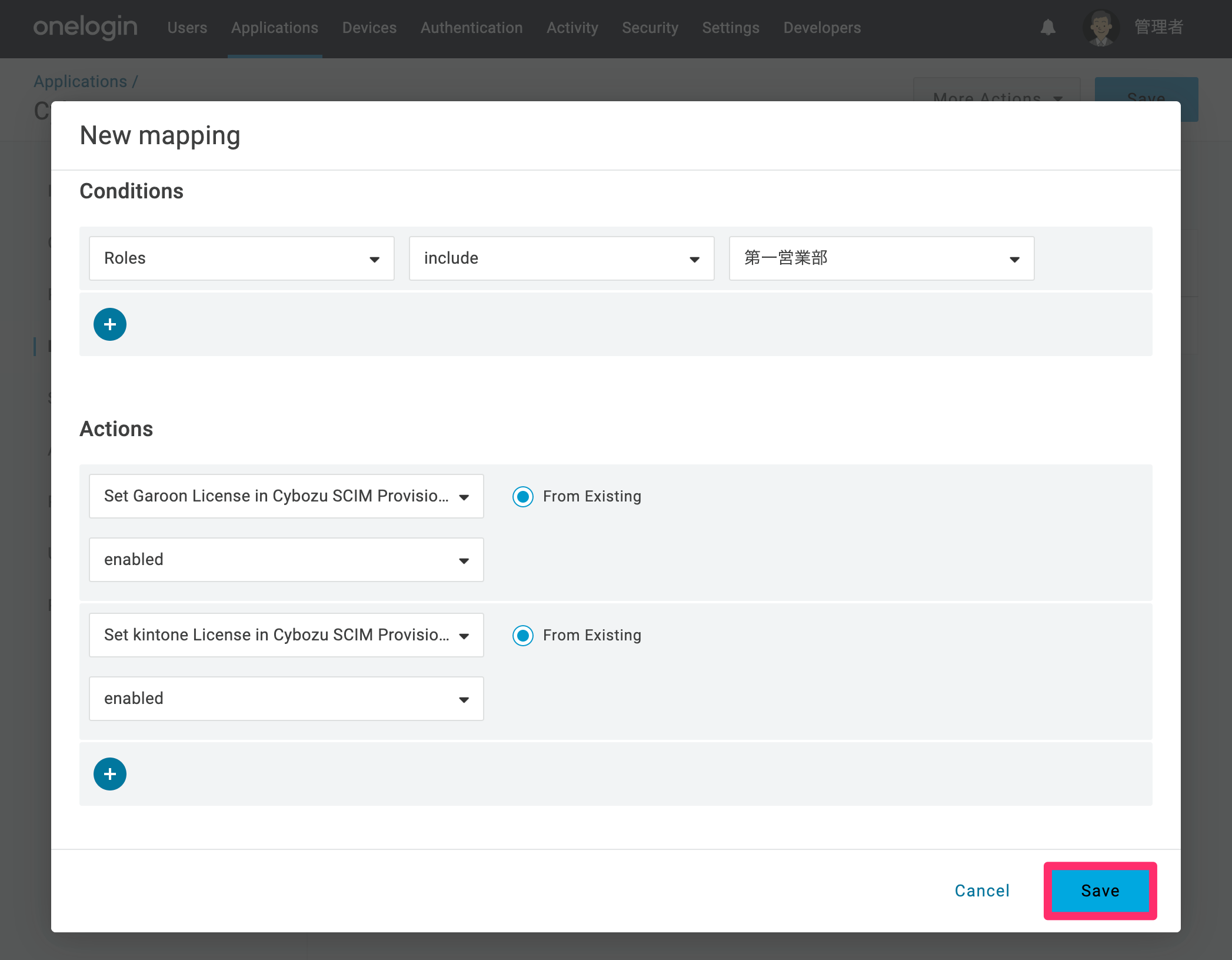Save the new mapping
Viewport: 1232px width, 960px height.
coord(1100,891)
